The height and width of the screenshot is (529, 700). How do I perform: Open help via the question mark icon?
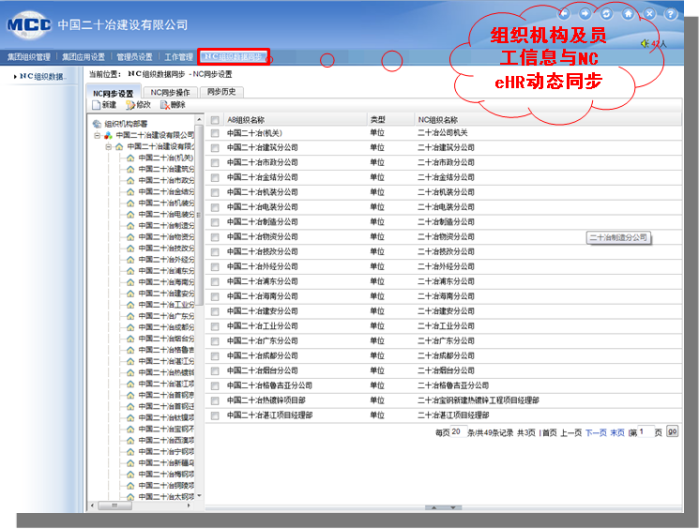coord(671,14)
